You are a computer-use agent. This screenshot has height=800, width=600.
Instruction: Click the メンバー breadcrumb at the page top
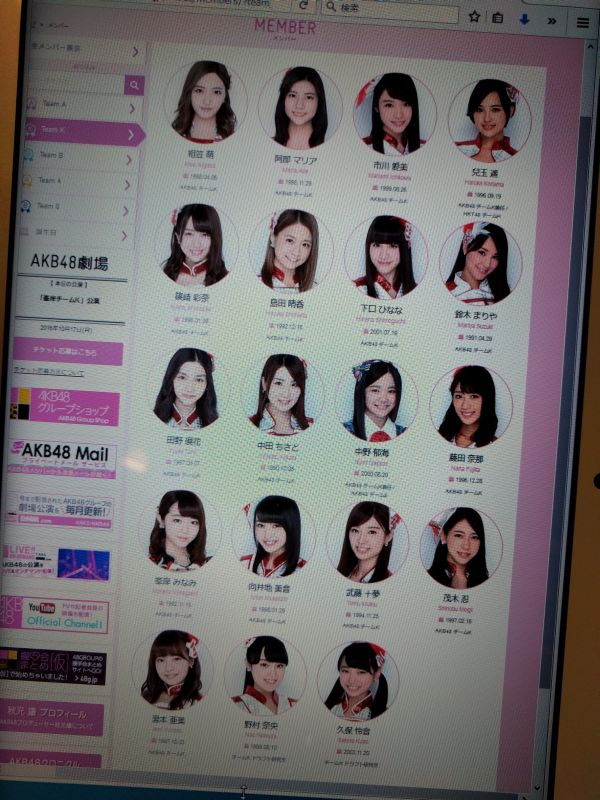coord(58,26)
